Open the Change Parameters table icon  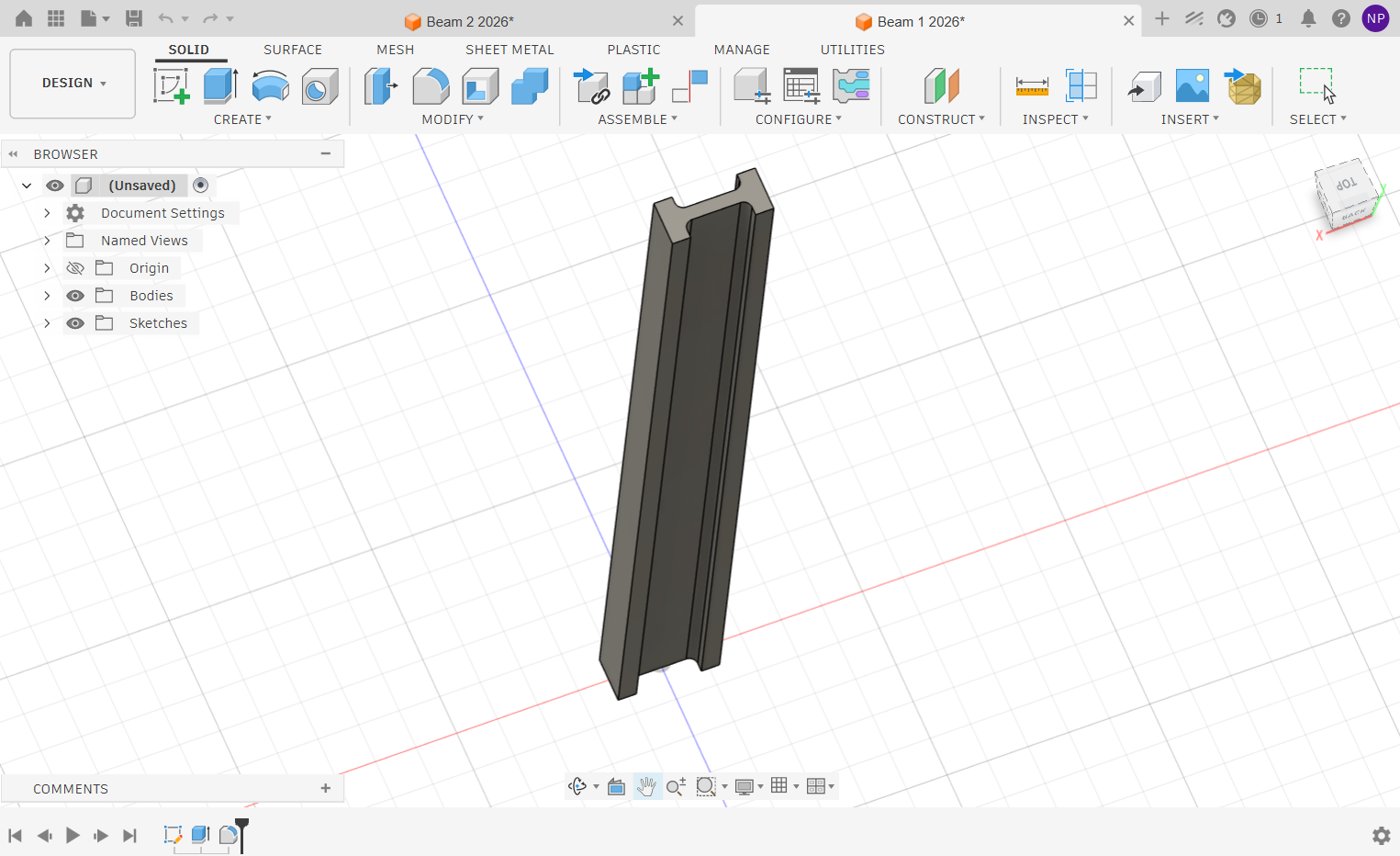(x=801, y=86)
